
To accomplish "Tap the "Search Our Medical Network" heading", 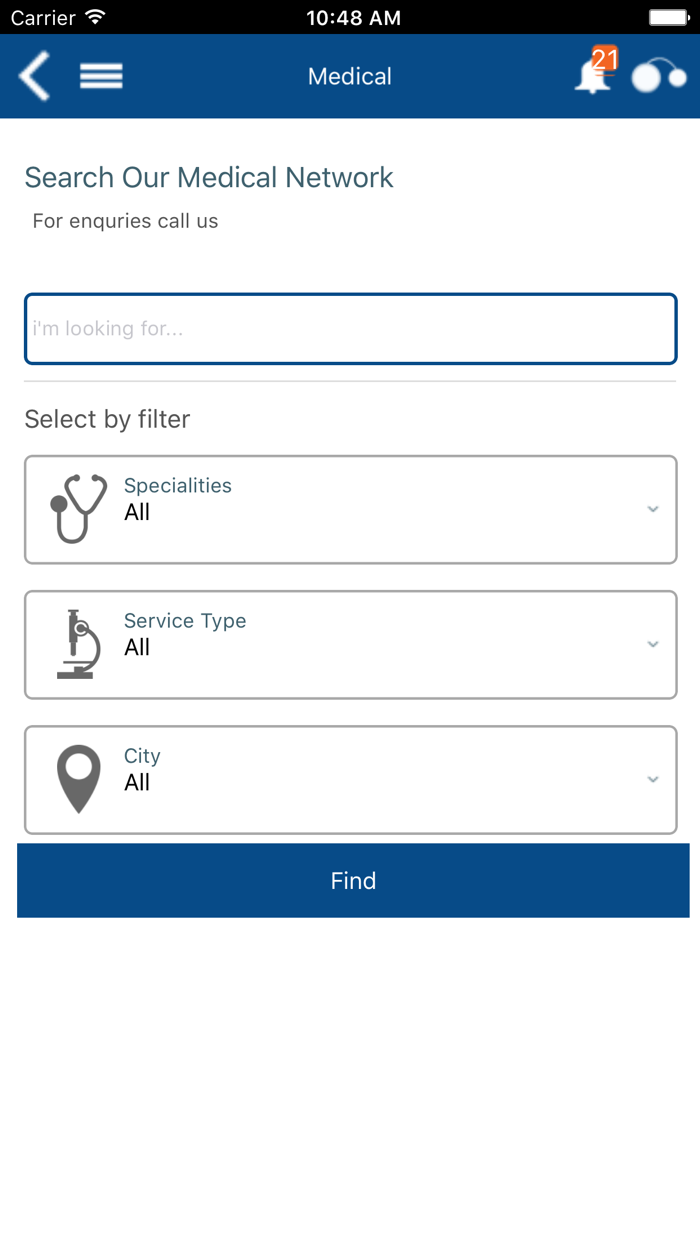I will [x=209, y=177].
